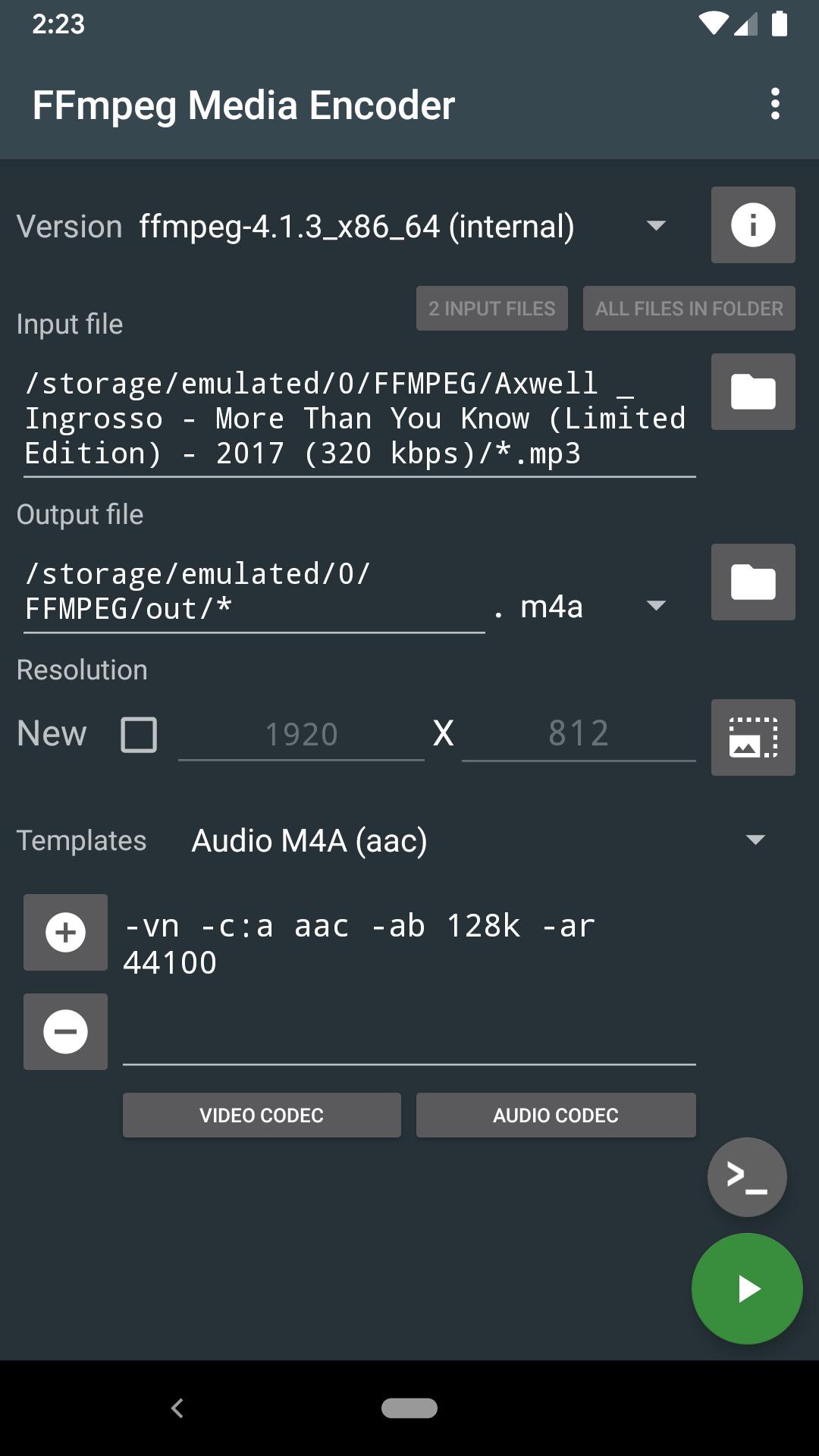Tap the Android back navigation arrow
This screenshot has height=1456, width=819.
pyautogui.click(x=177, y=1408)
